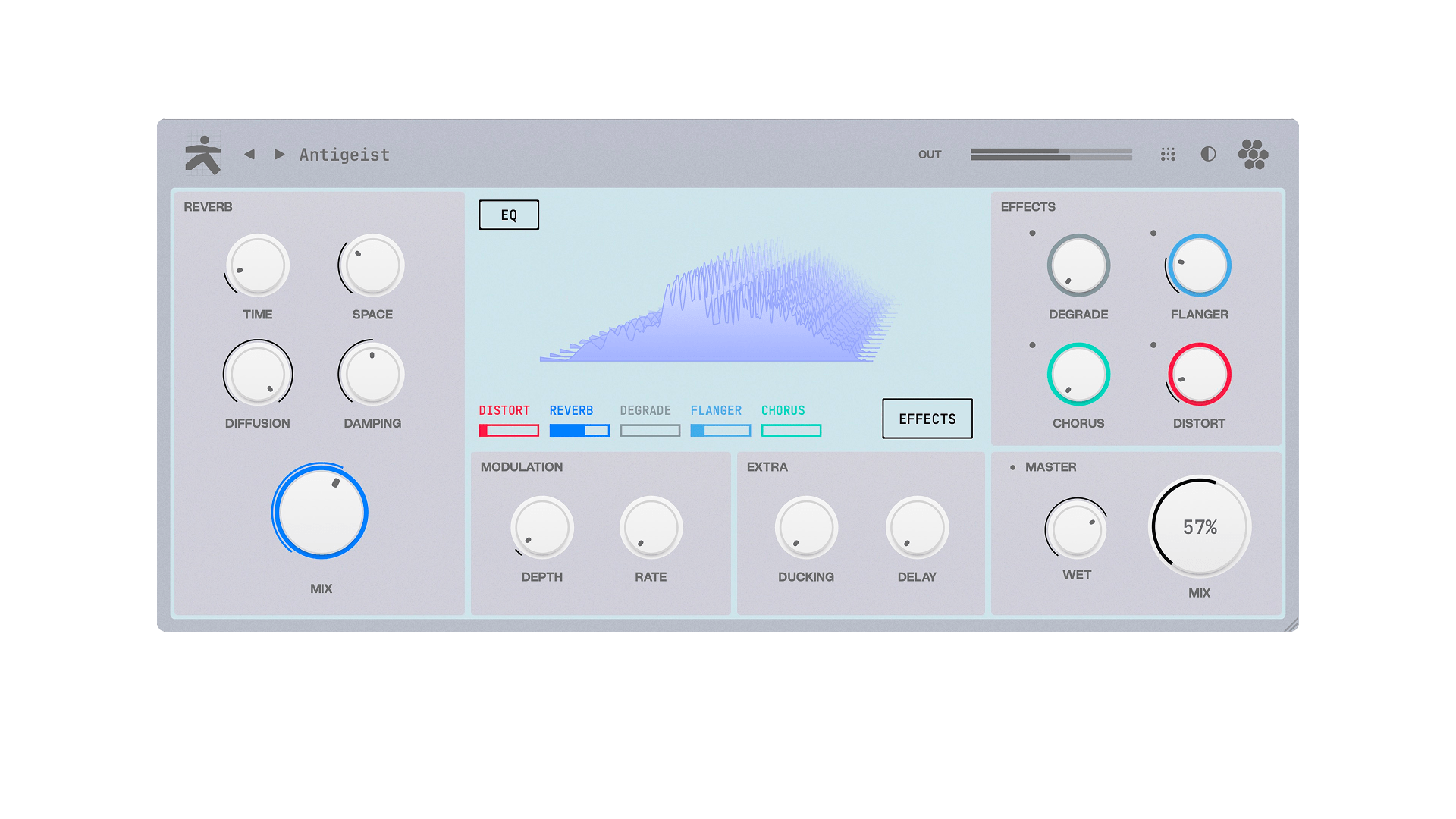Go to the previous preset arrow
This screenshot has height=819, width=1456.
249,155
